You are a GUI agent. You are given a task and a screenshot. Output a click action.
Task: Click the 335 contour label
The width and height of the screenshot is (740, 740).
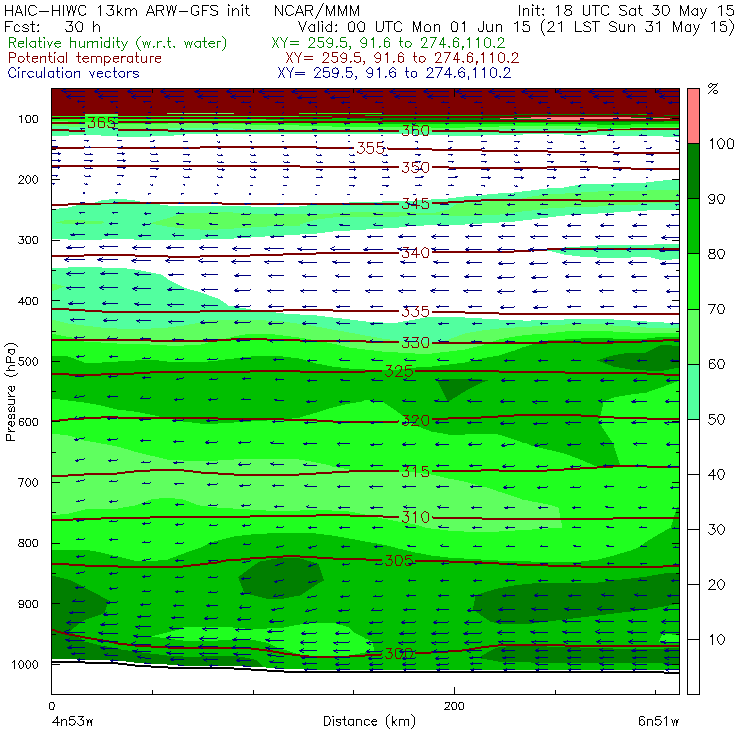point(415,311)
